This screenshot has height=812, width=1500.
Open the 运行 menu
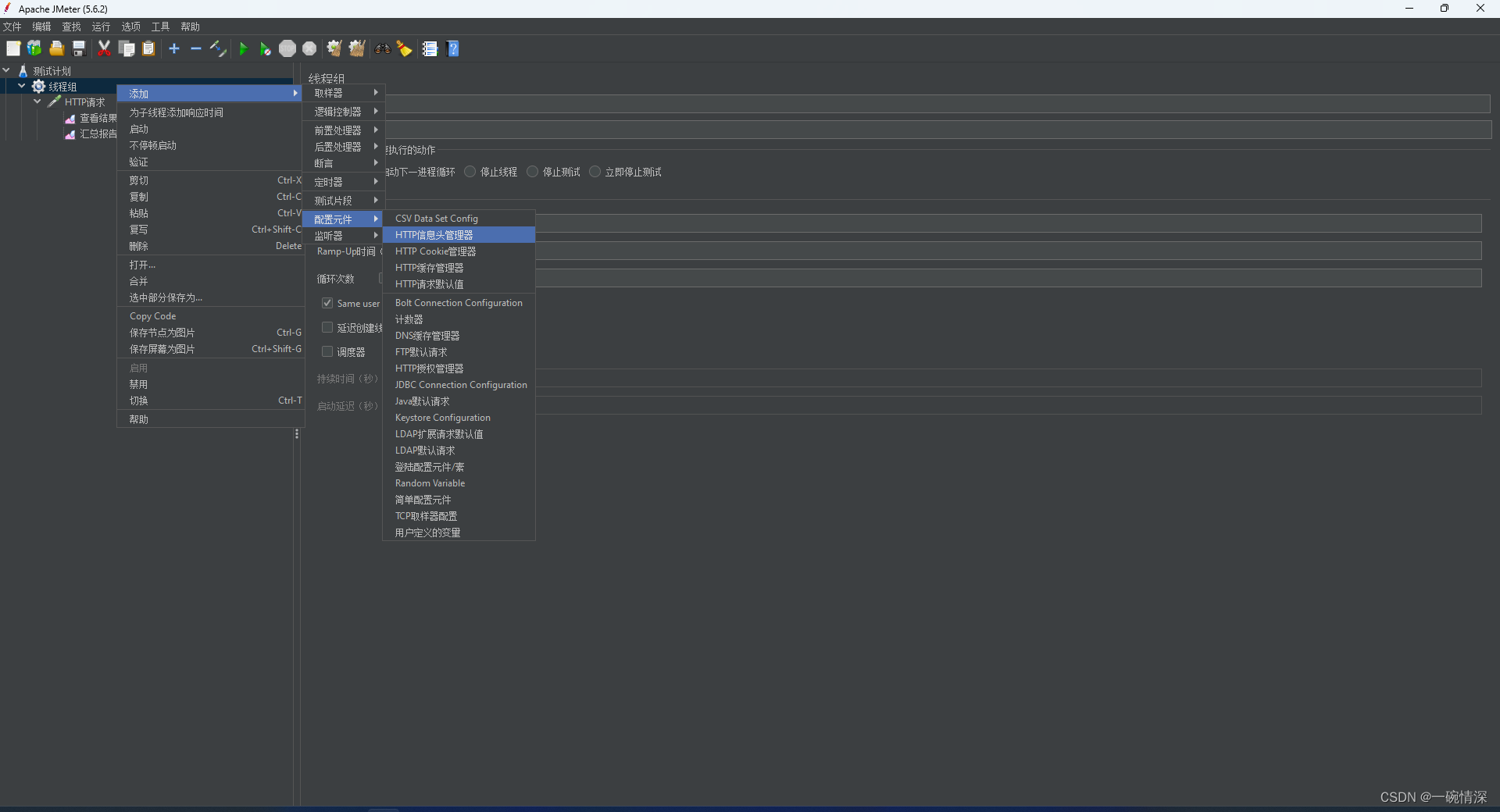pos(102,27)
